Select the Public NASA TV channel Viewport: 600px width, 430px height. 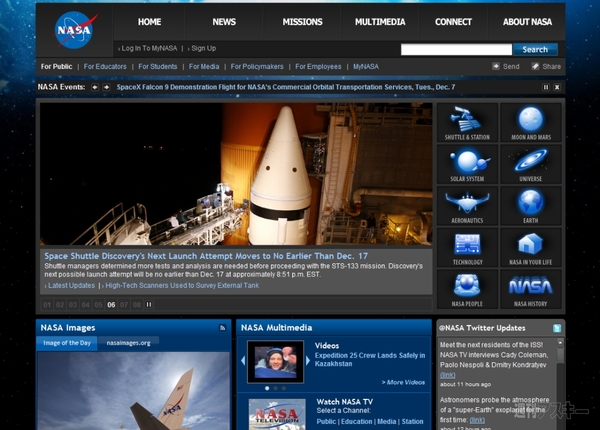pos(326,421)
